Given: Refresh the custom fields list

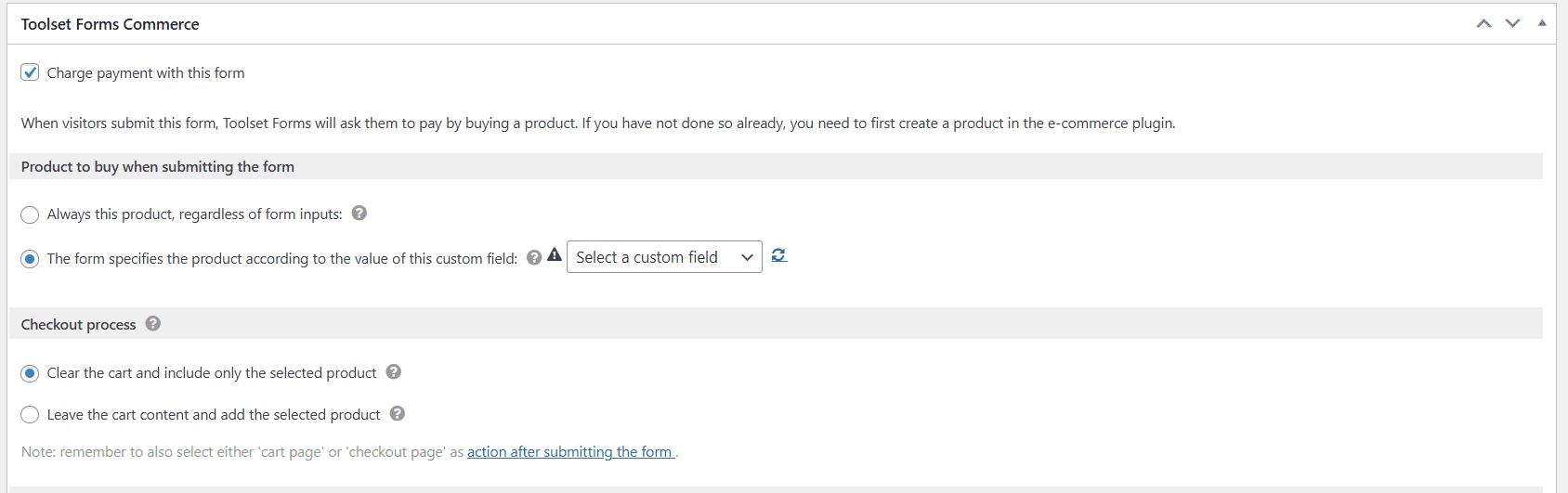Looking at the screenshot, I should 778,255.
